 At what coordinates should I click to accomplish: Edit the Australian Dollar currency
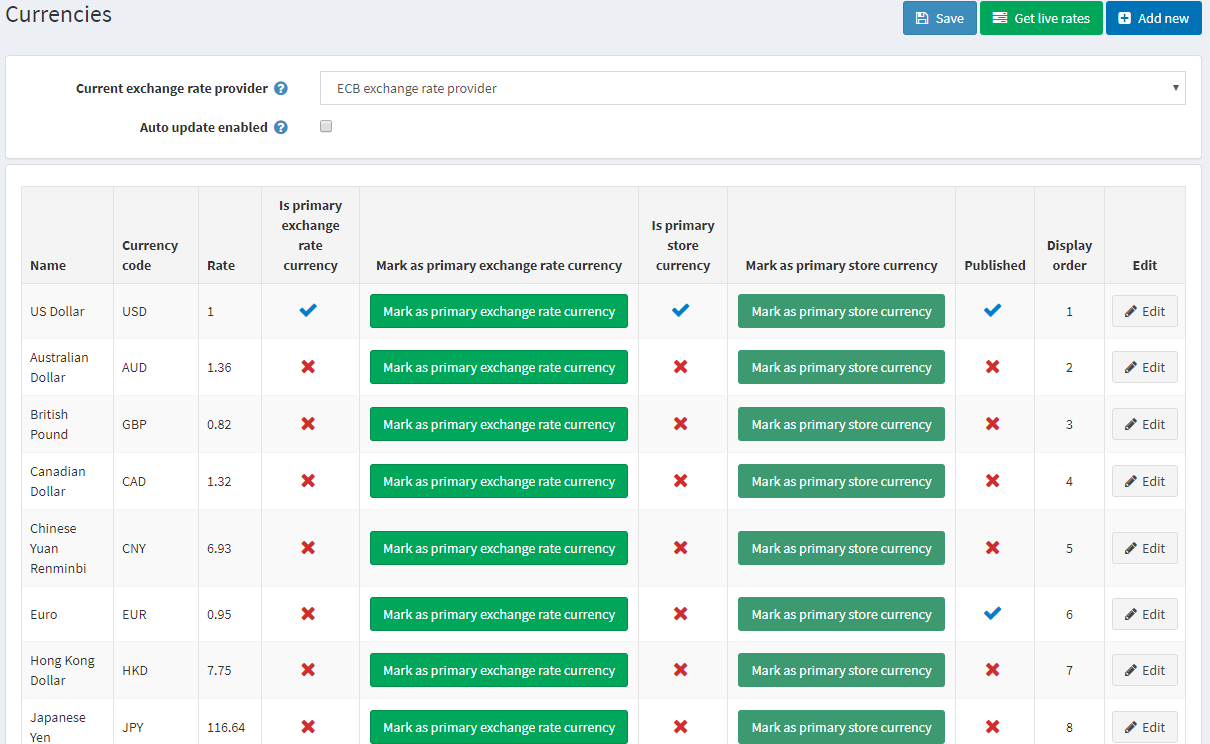pyautogui.click(x=1144, y=367)
